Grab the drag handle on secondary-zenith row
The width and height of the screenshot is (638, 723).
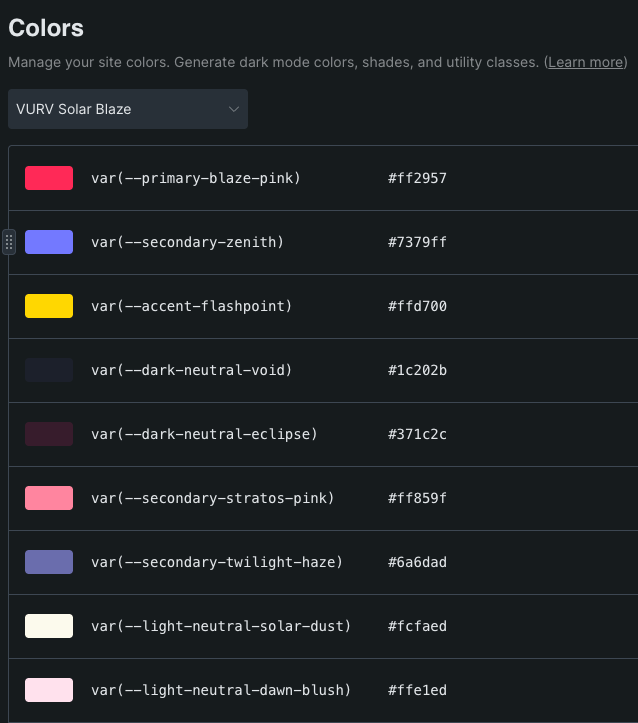coord(9,242)
